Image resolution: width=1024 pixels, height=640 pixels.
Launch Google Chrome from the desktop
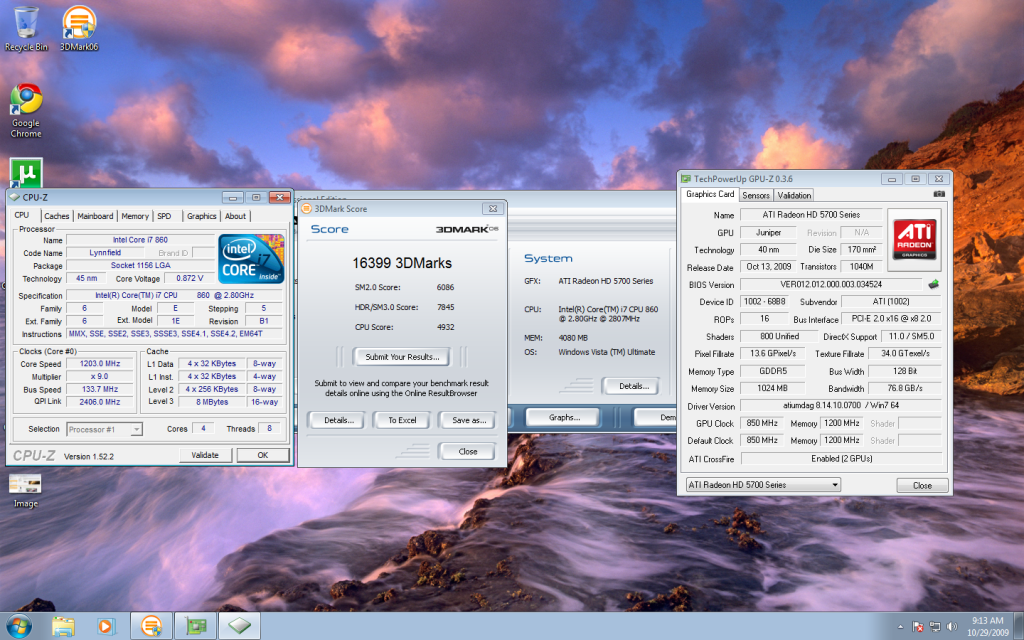click(26, 110)
